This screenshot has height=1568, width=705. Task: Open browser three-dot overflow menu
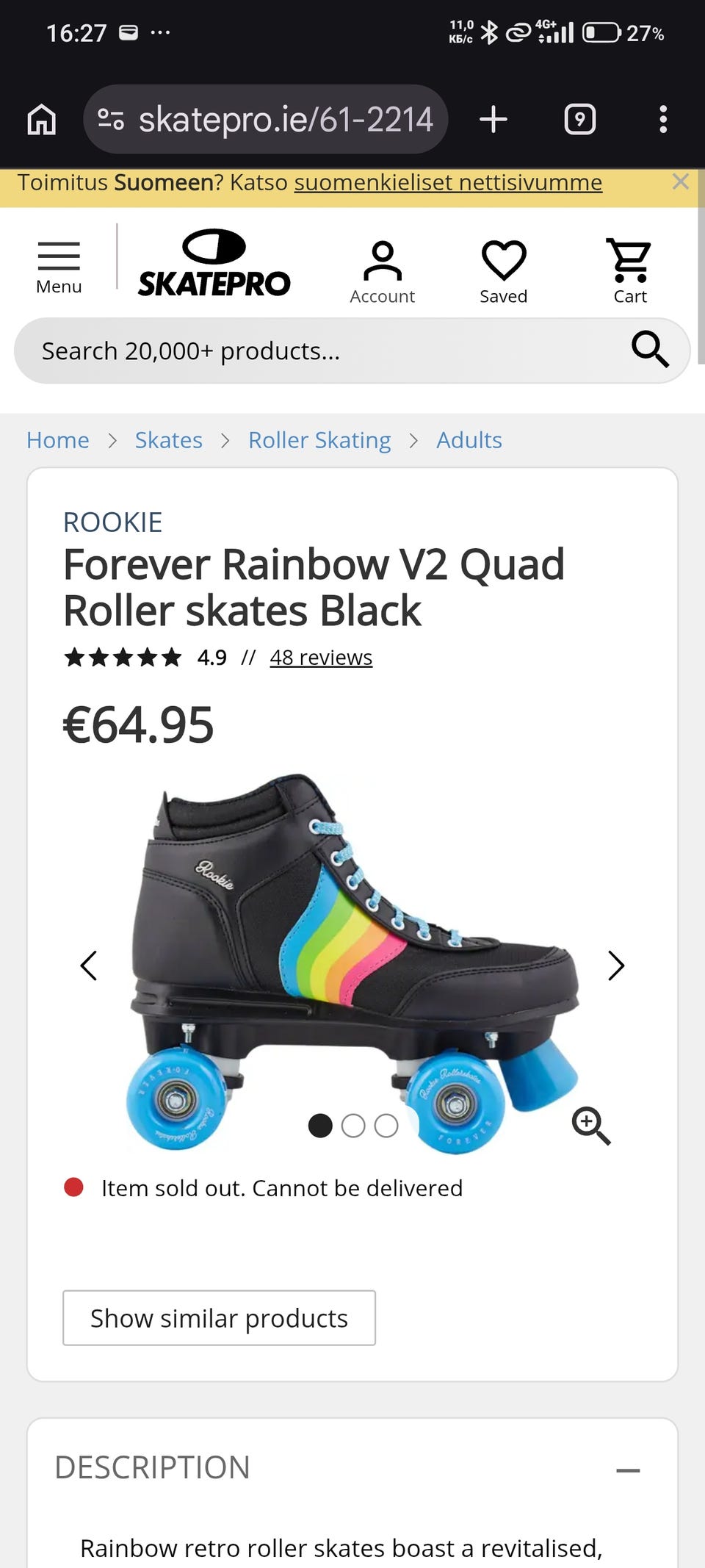click(663, 119)
